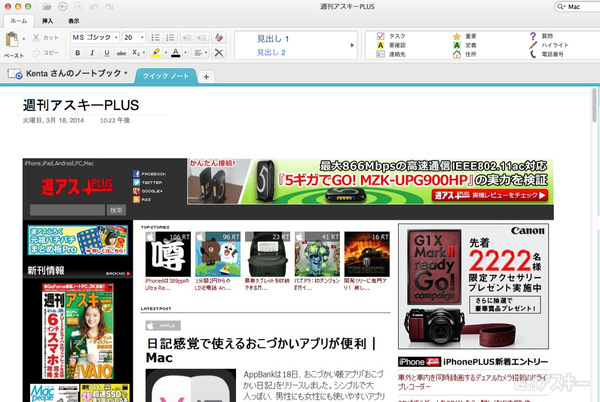Open the MS ゴシック font dropdown
This screenshot has height=402, width=600.
tap(116, 37)
